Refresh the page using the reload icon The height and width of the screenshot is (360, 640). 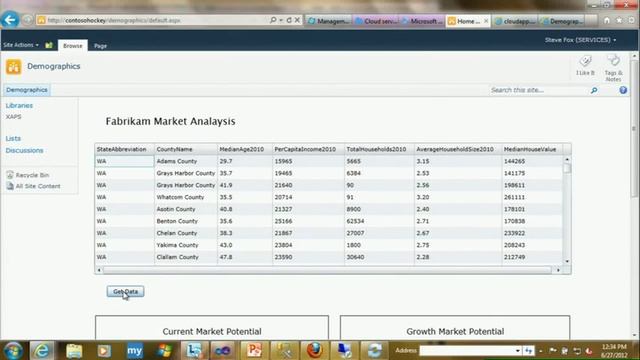(x=289, y=20)
